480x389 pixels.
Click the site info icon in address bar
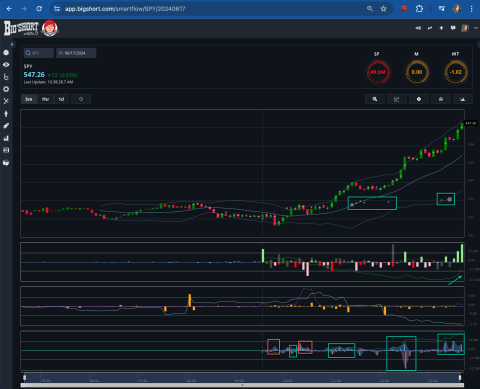click(57, 9)
